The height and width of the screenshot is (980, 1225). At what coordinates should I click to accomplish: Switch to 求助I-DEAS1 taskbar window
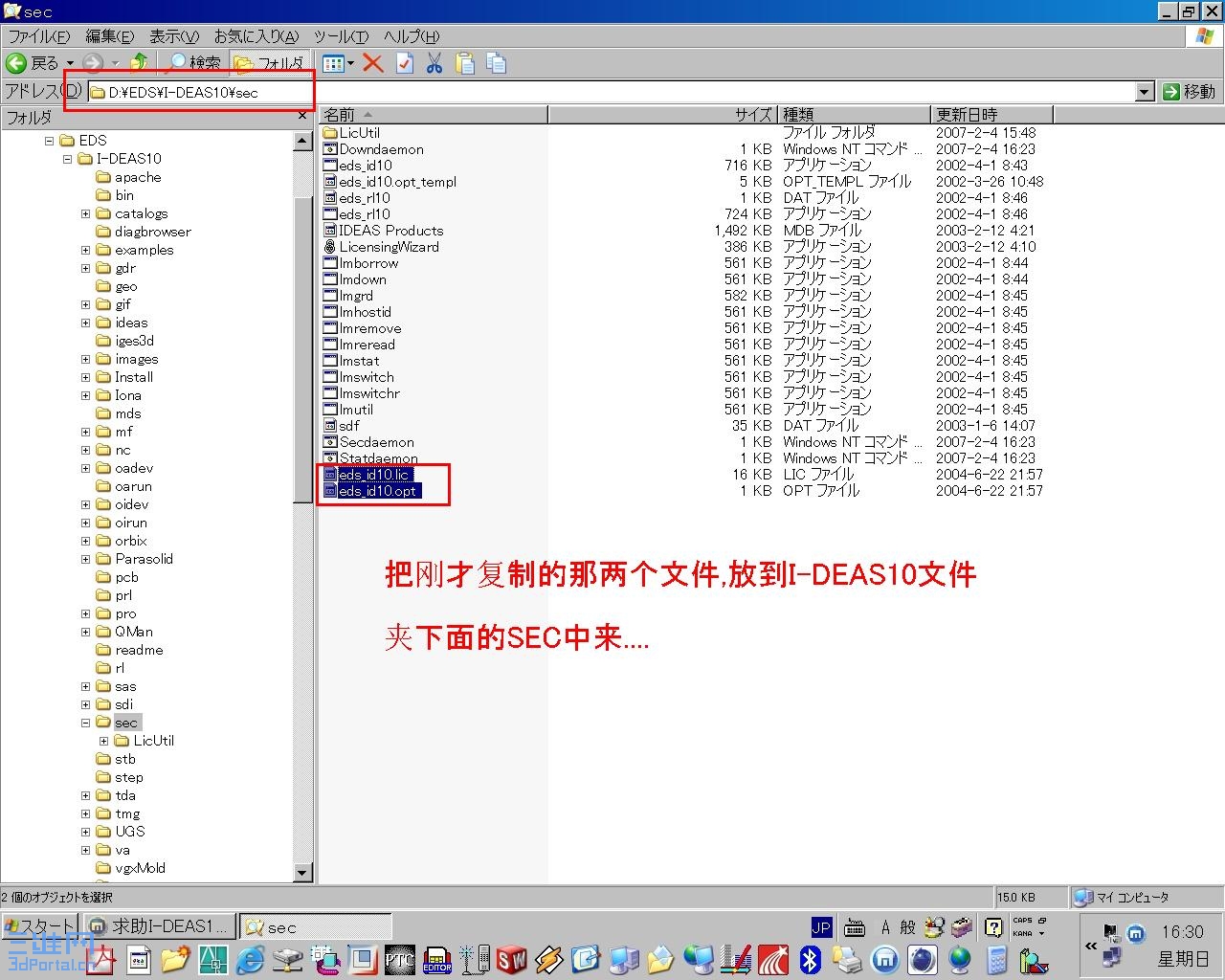coord(158,926)
